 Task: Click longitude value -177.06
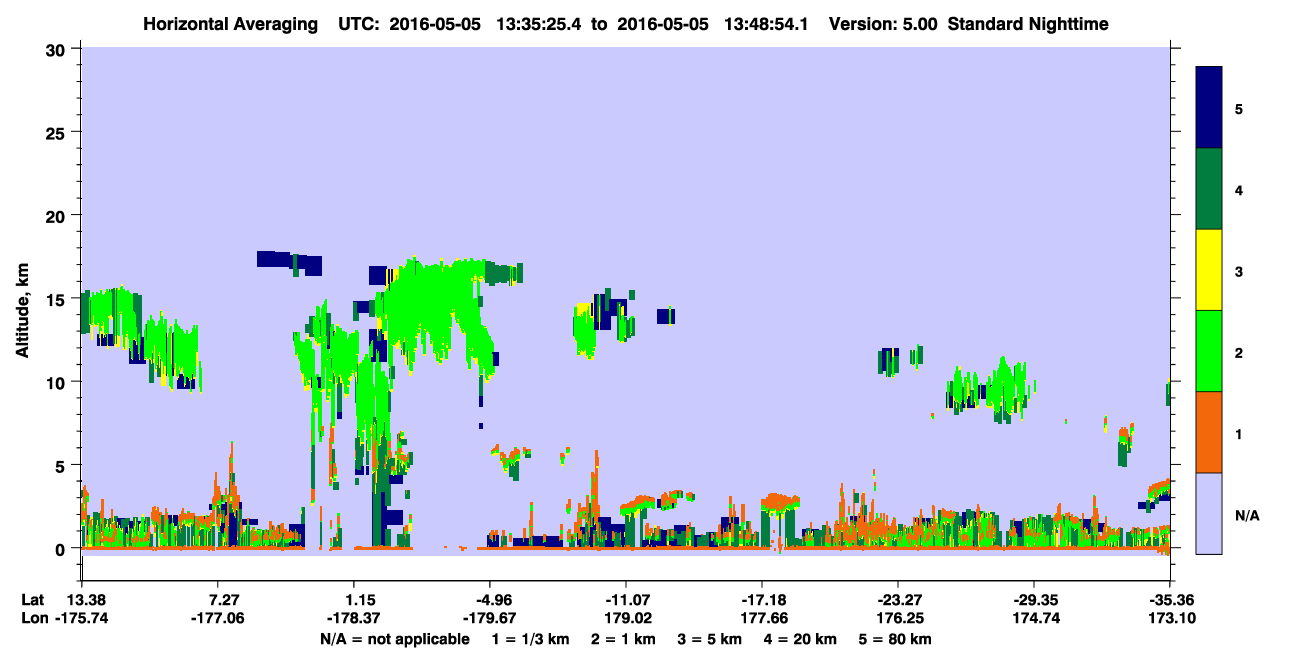[217, 619]
